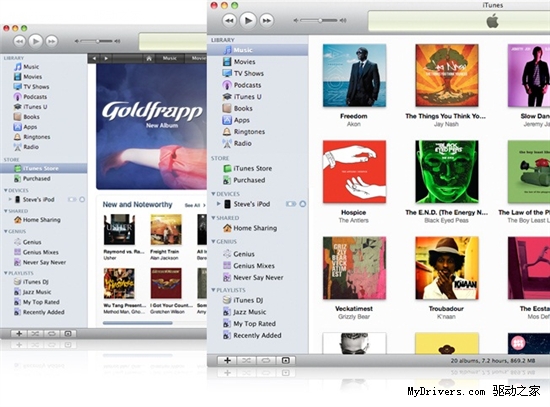Viewport: 550px width, 407px height.
Task: Collapse Genius section in front window
Action: click(x=213, y=241)
